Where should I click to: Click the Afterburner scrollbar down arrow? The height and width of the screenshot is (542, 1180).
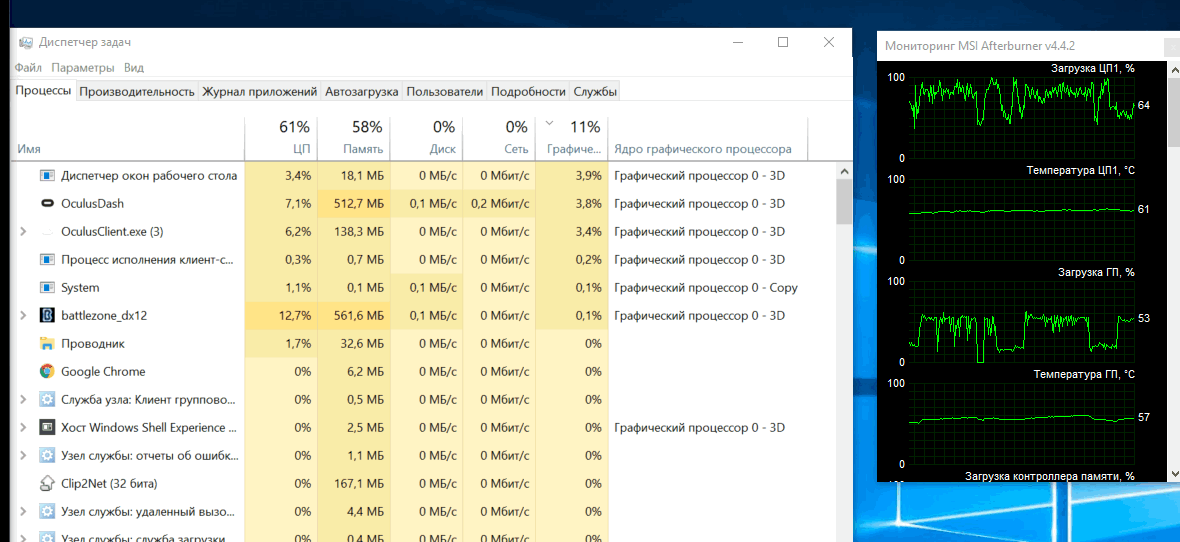1173,473
